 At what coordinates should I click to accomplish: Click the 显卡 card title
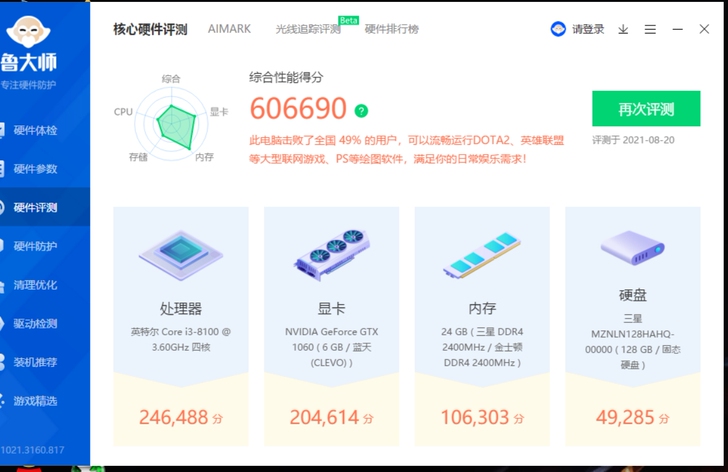pos(331,309)
